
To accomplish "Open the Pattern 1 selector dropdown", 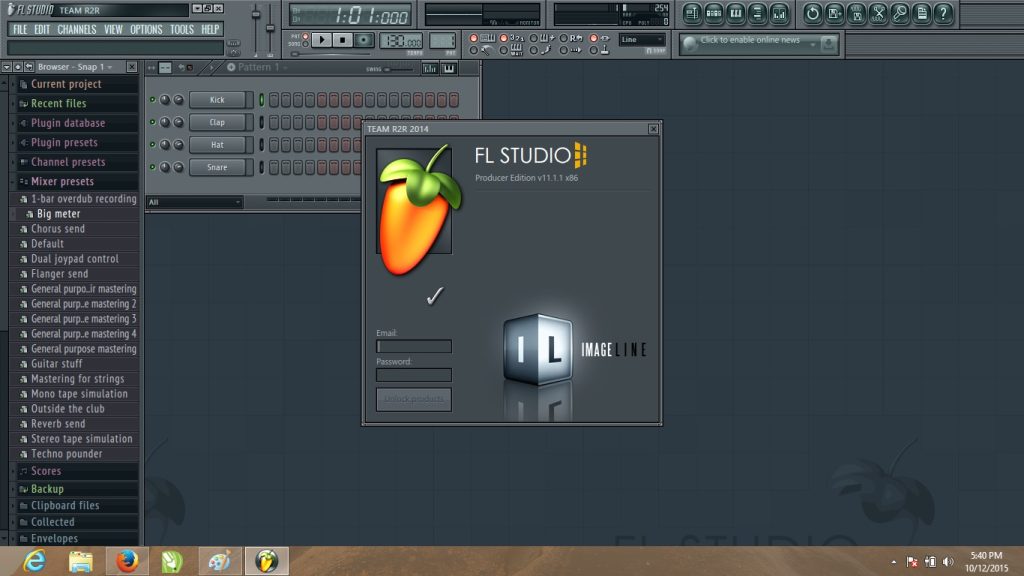I will [x=256, y=67].
